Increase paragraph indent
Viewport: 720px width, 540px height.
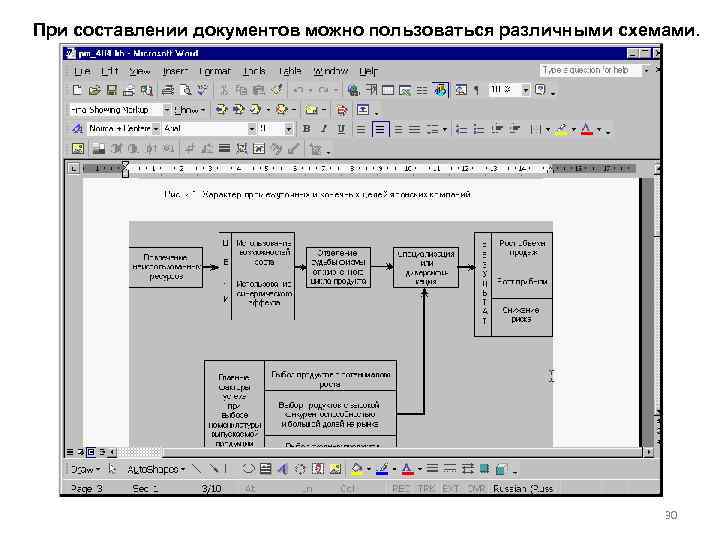(514, 129)
